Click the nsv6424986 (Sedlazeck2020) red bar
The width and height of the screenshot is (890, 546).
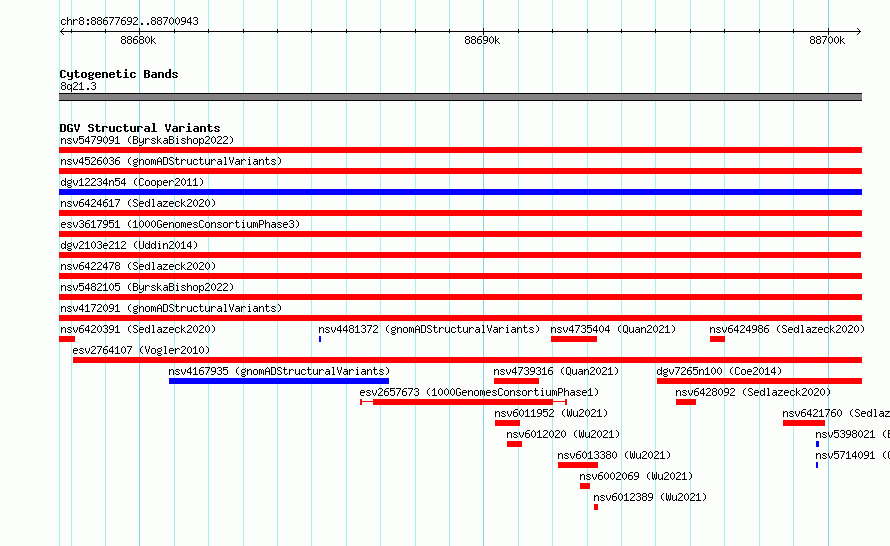point(717,339)
